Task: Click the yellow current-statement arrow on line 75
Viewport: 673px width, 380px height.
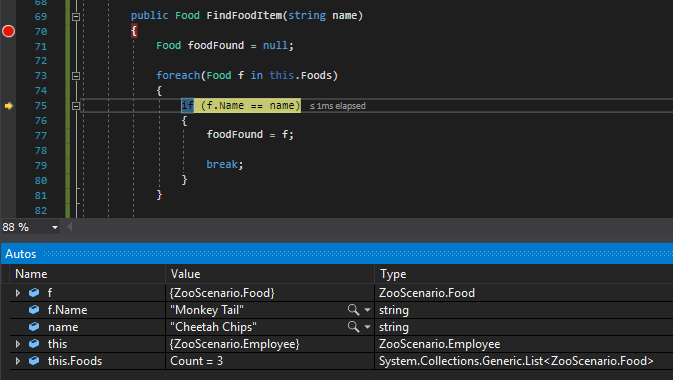Action: pos(9,106)
